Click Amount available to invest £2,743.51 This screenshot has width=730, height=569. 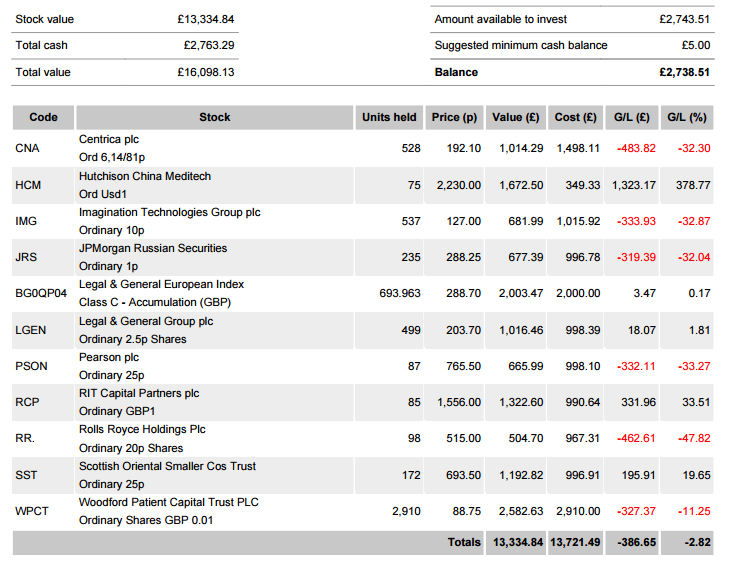point(684,19)
